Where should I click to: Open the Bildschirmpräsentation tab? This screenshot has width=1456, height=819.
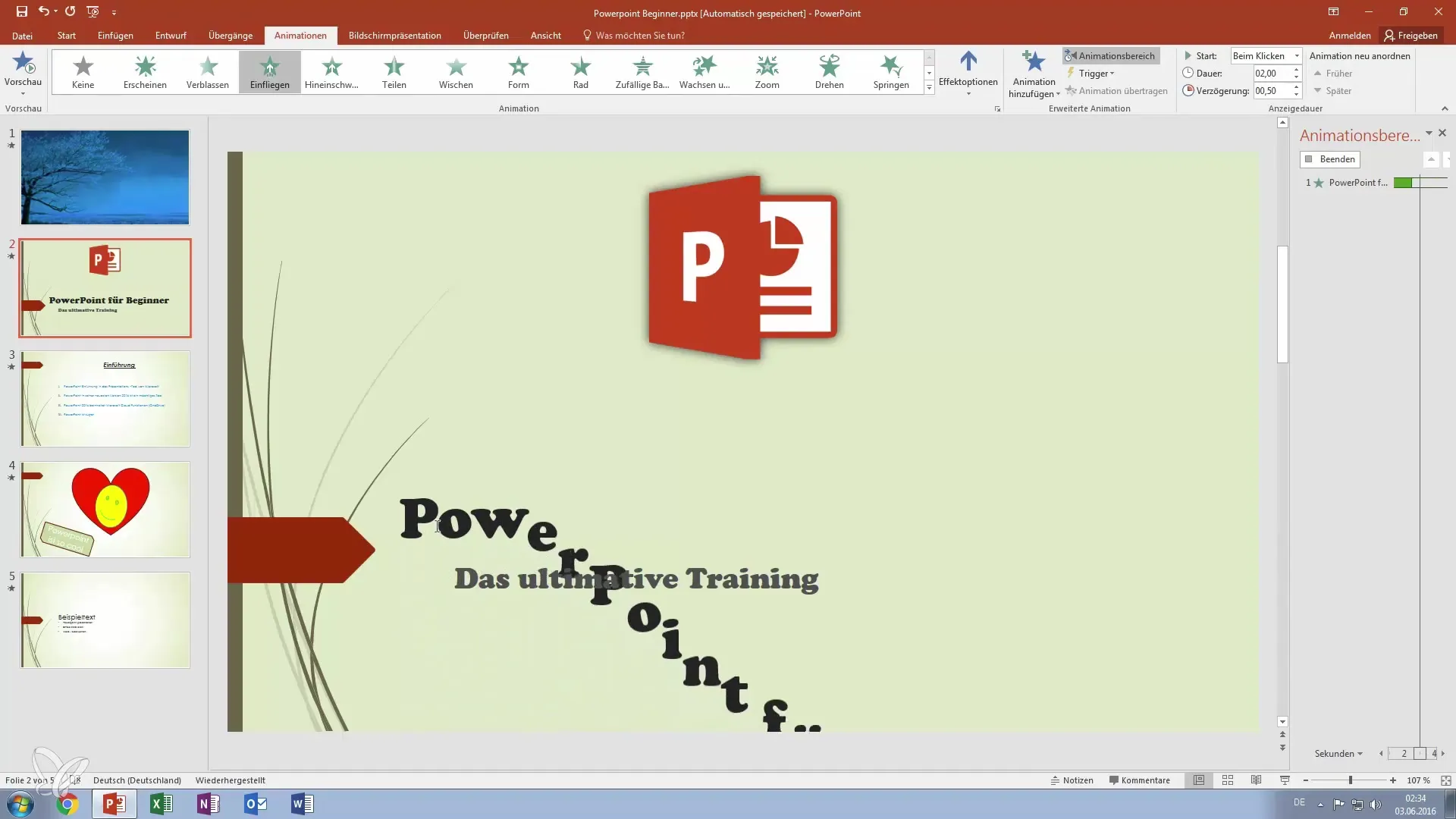[394, 36]
